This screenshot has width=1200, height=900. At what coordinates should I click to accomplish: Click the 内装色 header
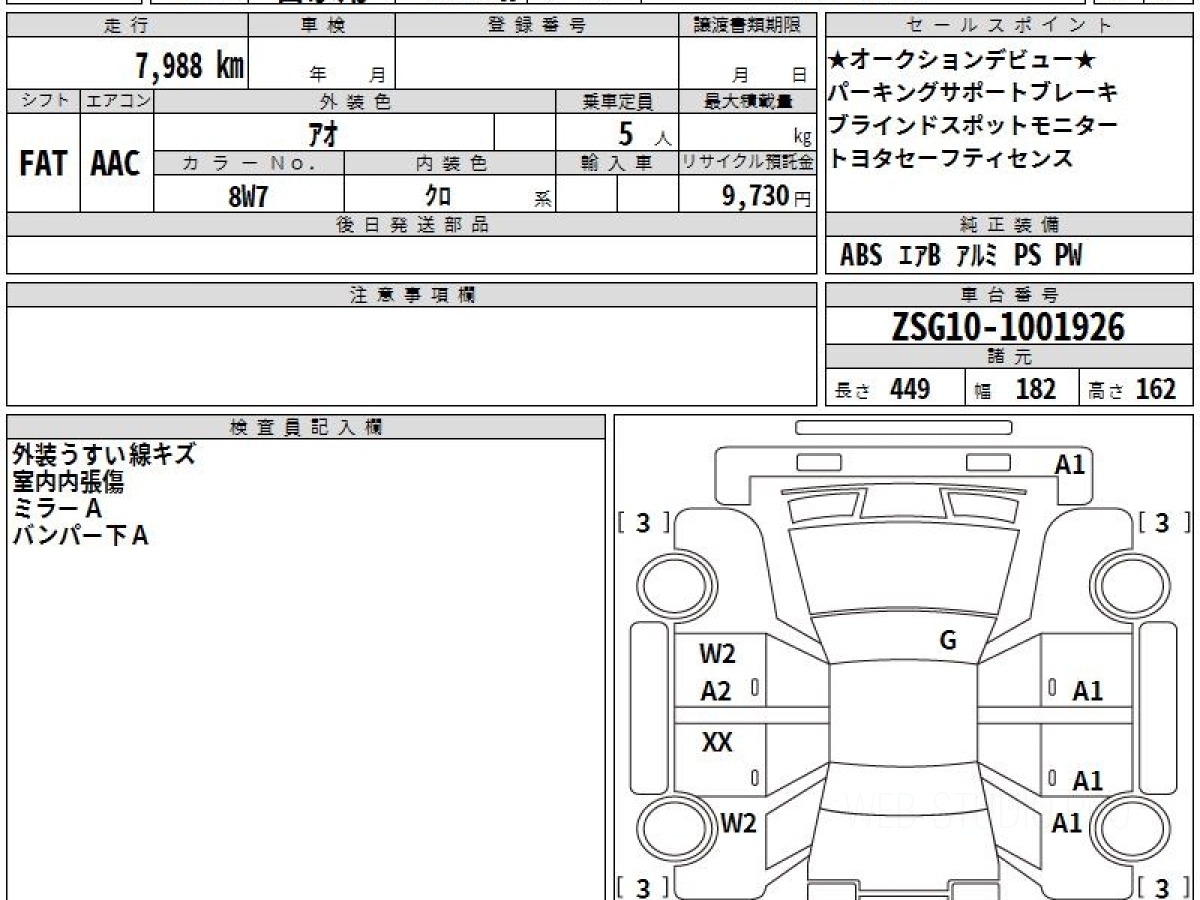coord(450,163)
